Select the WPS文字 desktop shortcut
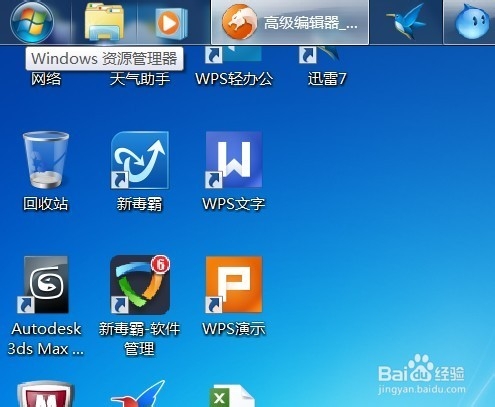Image resolution: width=495 pixels, height=407 pixels. 234,160
